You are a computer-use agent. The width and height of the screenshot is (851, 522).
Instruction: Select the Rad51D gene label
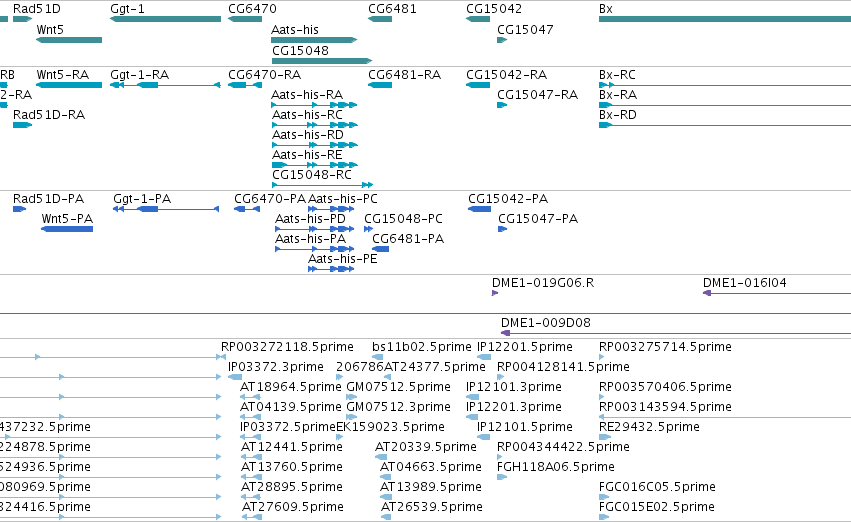coord(37,9)
